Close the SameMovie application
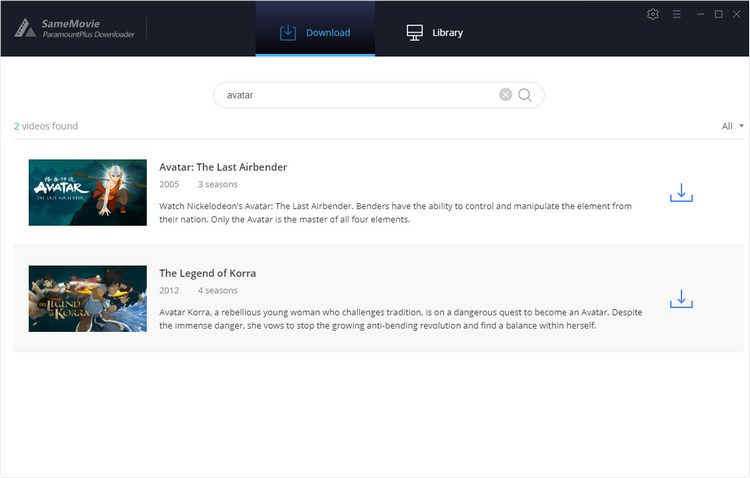Viewport: 750px width, 478px height. point(737,14)
